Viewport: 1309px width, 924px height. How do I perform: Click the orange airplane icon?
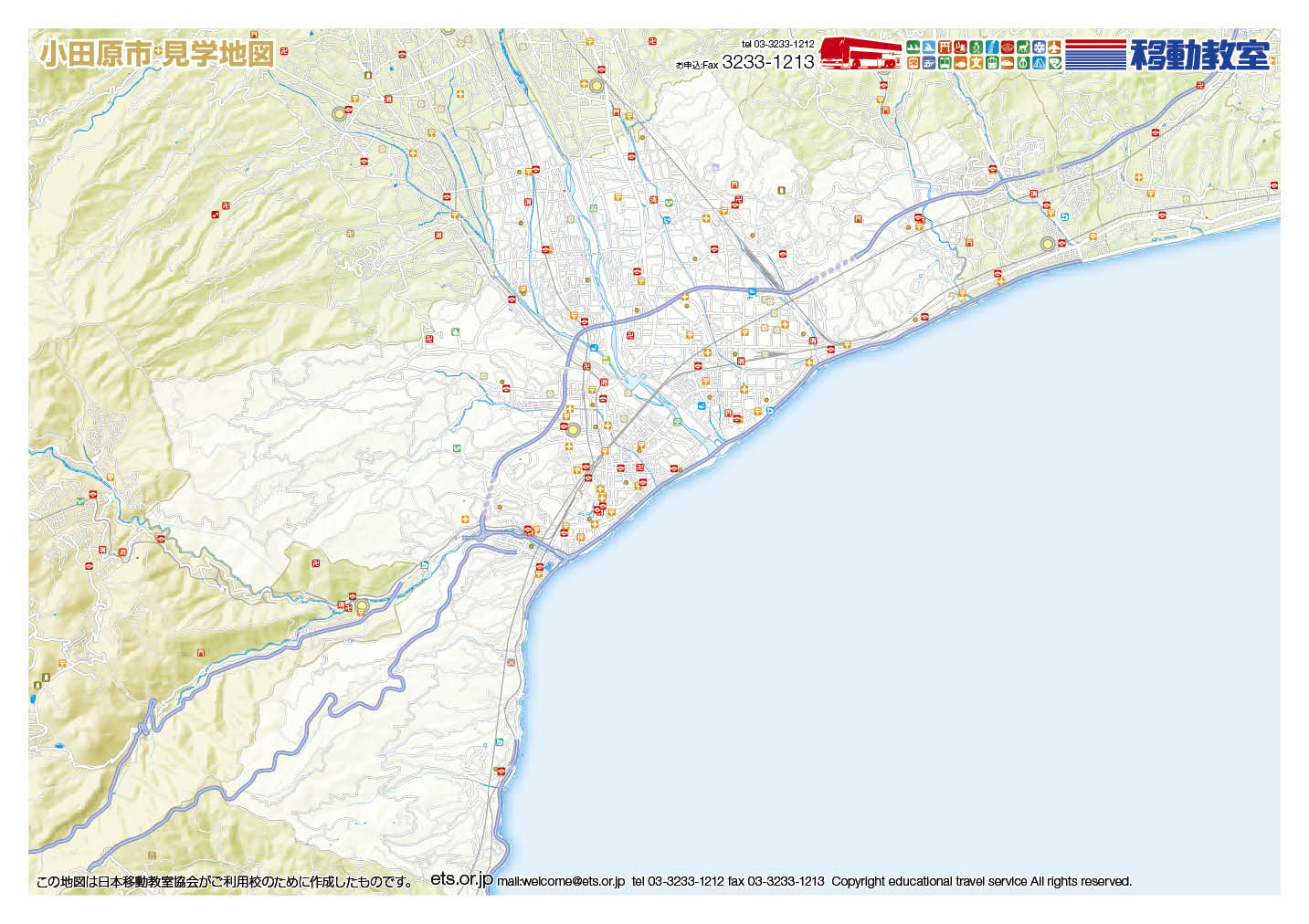[x=1054, y=47]
